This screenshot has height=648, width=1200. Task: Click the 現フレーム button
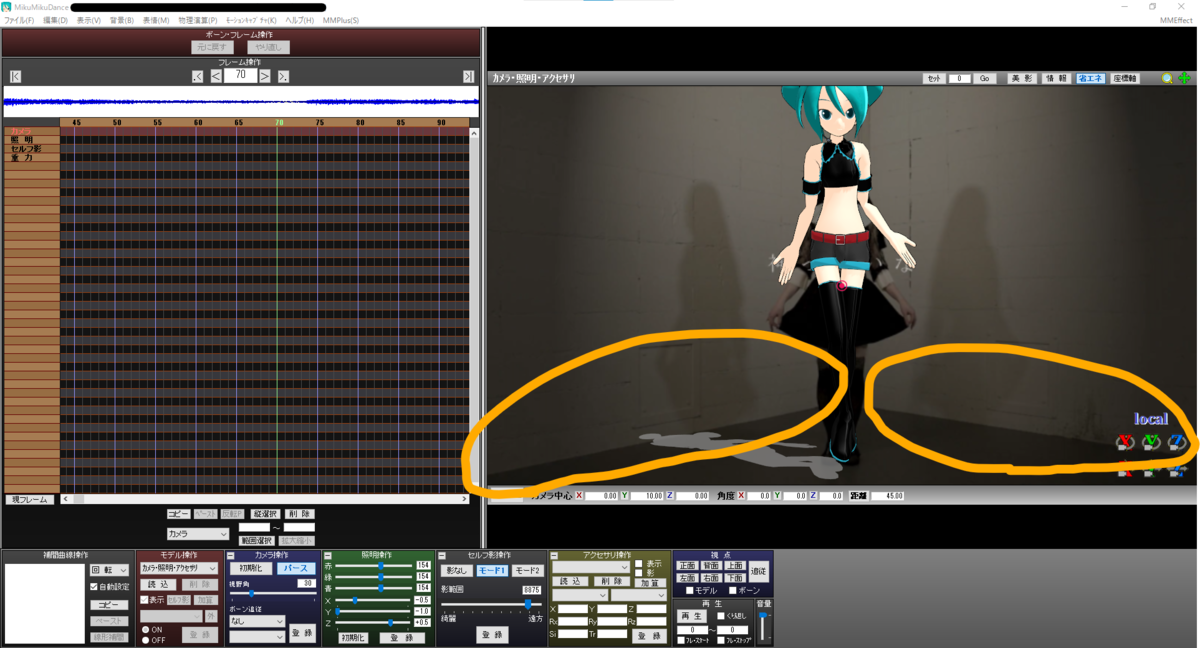pyautogui.click(x=29, y=499)
